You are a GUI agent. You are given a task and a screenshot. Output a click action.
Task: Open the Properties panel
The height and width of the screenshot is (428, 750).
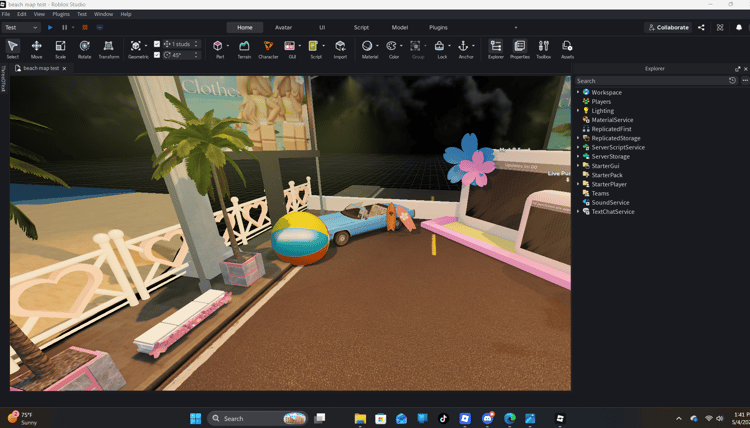pos(520,49)
